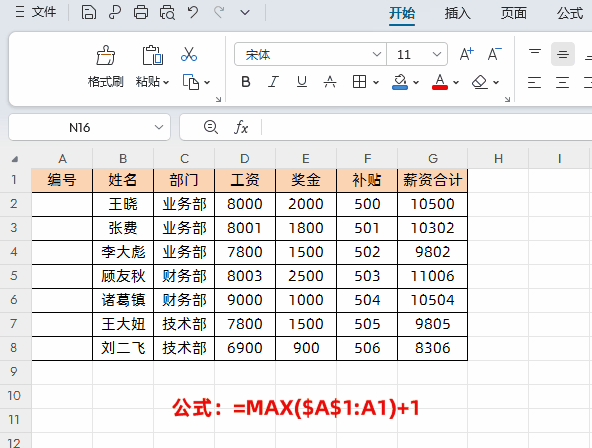592x448 pixels.
Task: Open font settings dialog launcher
Action: pyautogui.click(x=507, y=99)
